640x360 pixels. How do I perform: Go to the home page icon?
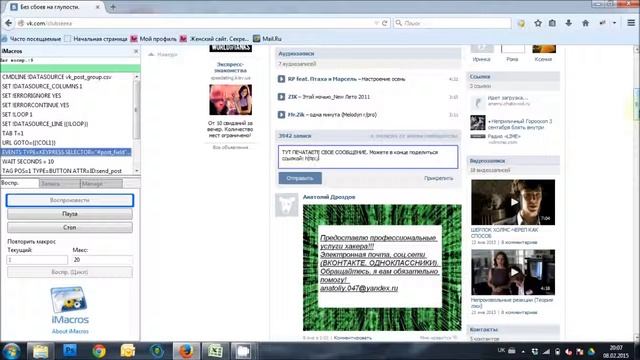pos(585,23)
